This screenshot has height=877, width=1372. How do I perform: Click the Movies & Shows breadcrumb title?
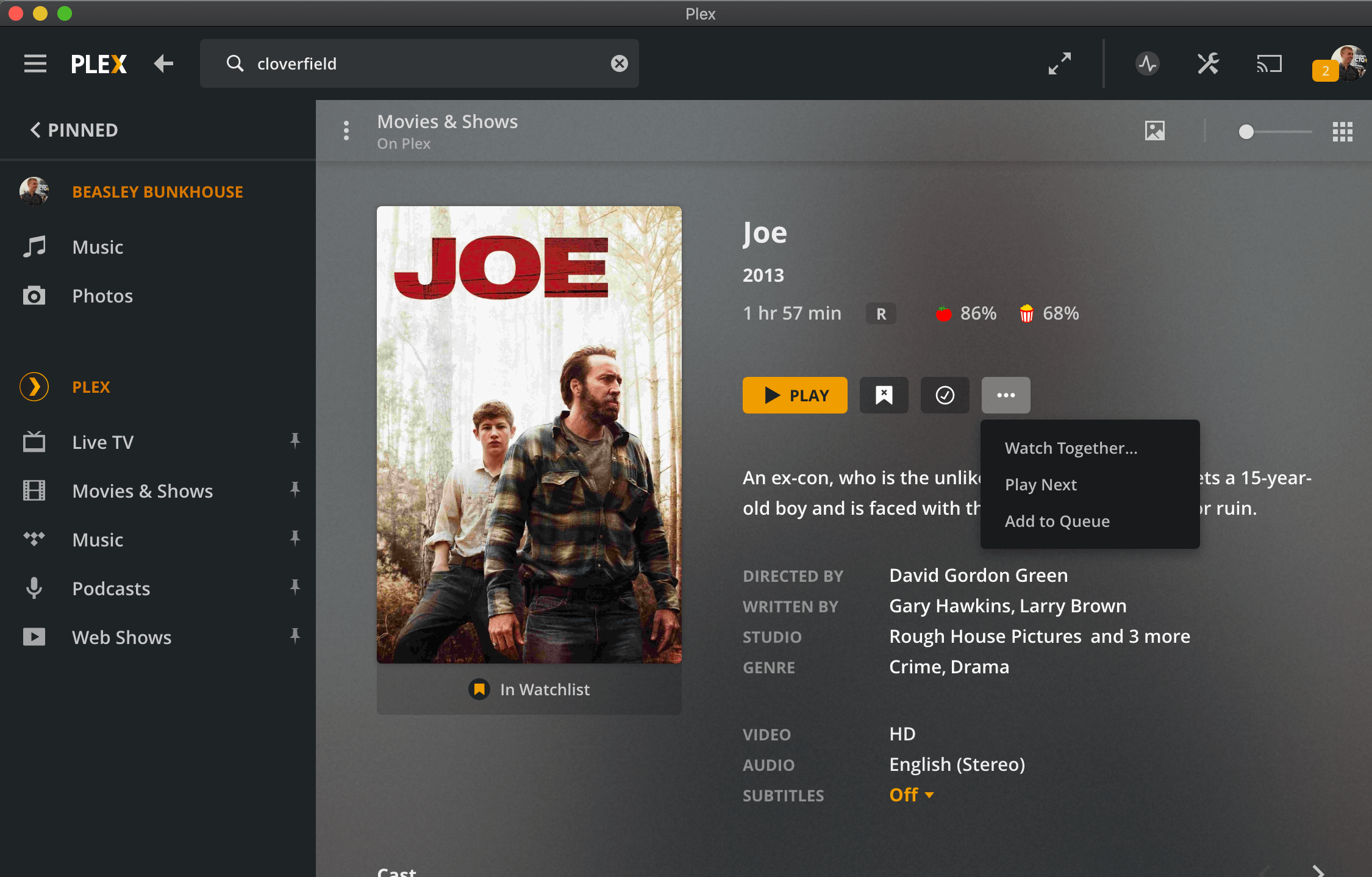(x=448, y=121)
